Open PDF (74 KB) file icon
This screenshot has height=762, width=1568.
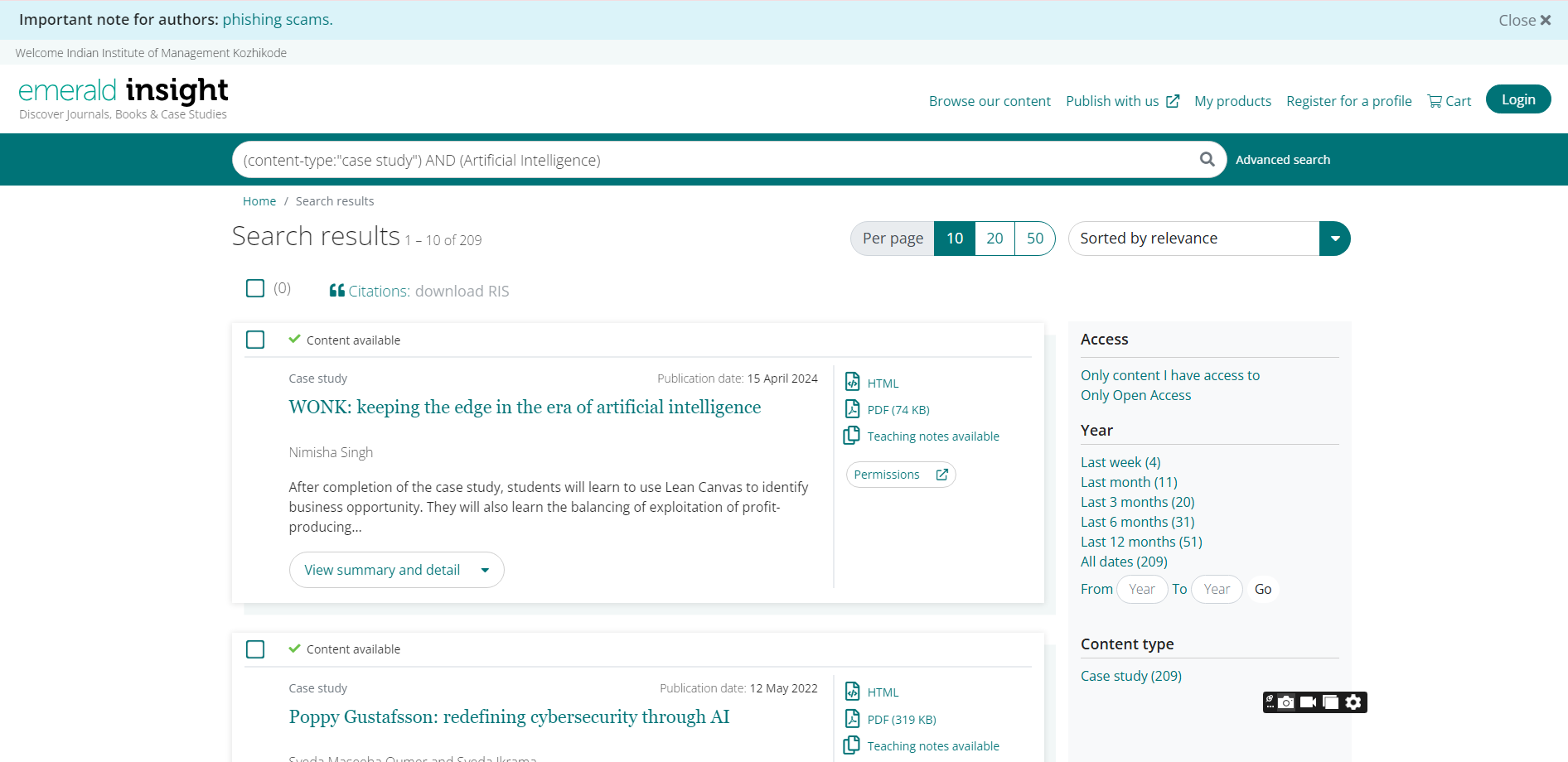tap(852, 409)
